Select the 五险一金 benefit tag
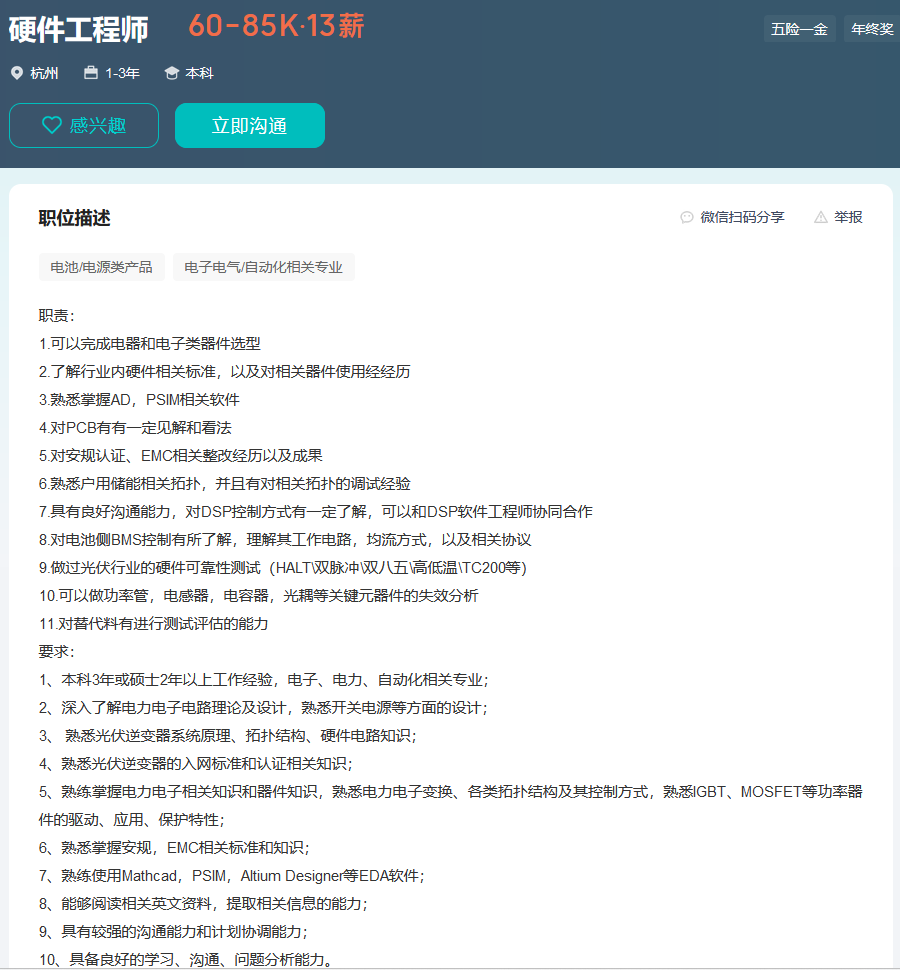Image resolution: width=900 pixels, height=970 pixels. coord(799,29)
